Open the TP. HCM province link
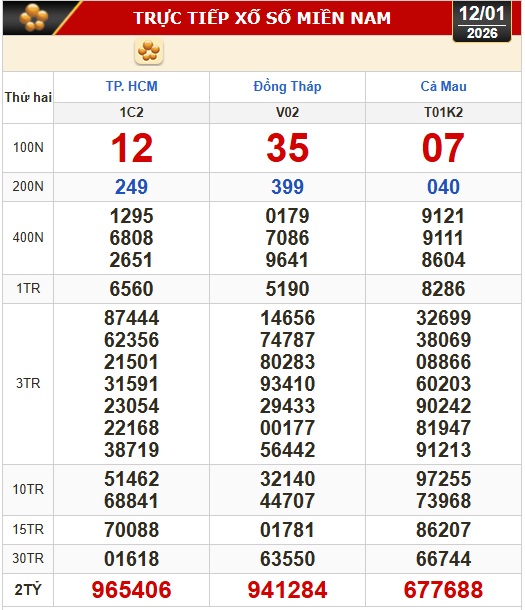The image size is (525, 610). tap(131, 86)
